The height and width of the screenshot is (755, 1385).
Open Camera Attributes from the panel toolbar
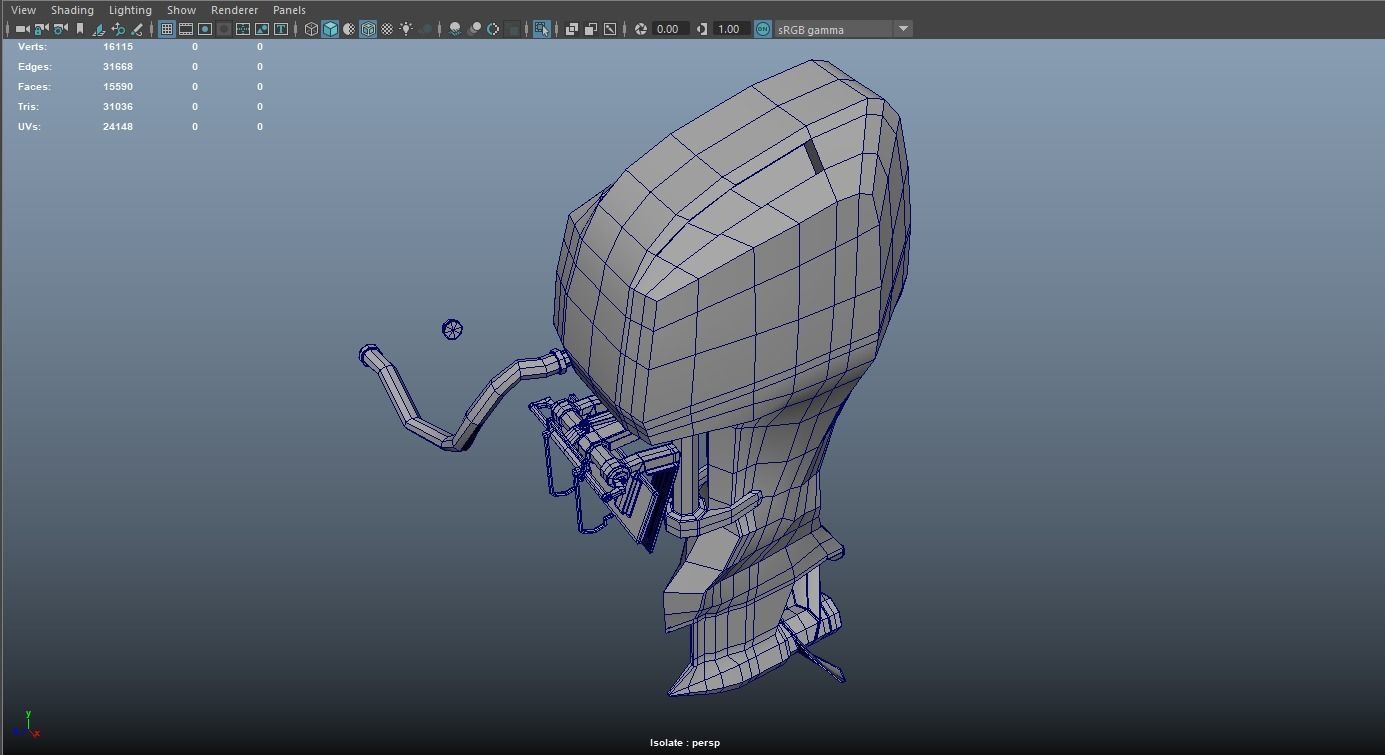click(61, 29)
